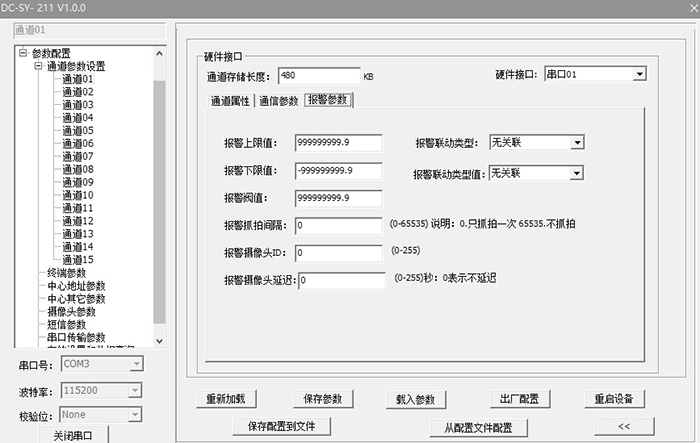Select 通道12 in the tree
This screenshot has width=700, height=443.
tap(77, 221)
